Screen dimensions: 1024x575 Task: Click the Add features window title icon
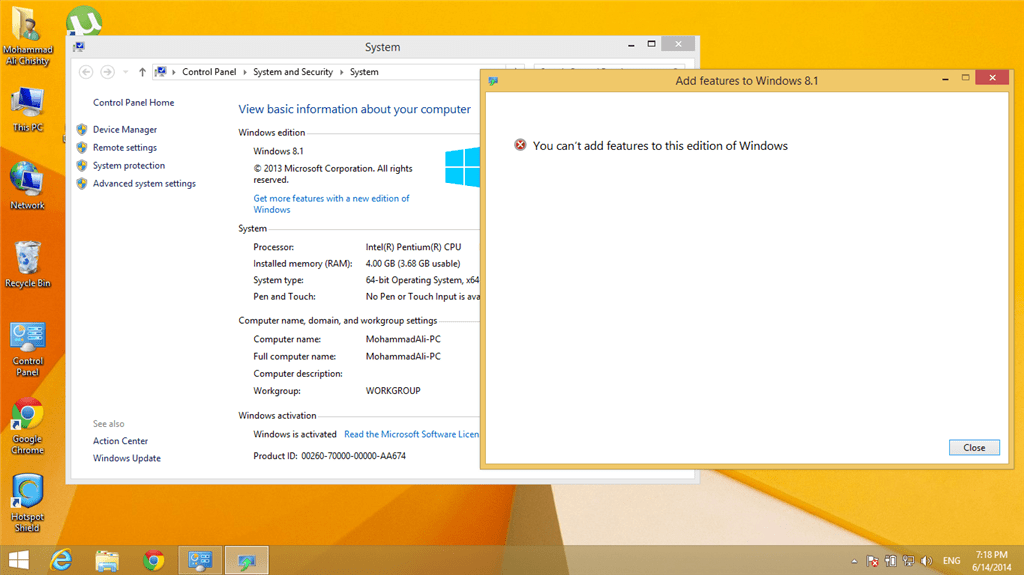click(x=494, y=81)
